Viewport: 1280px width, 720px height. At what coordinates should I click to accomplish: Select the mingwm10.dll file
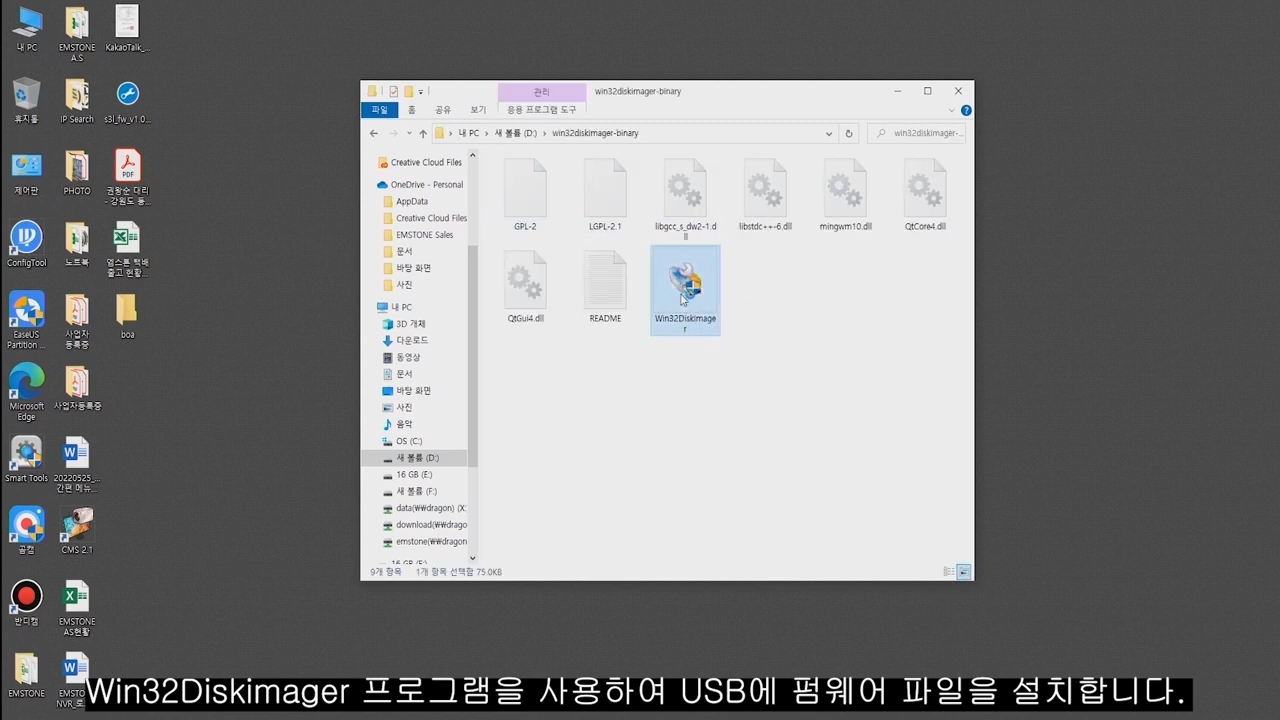coord(845,195)
